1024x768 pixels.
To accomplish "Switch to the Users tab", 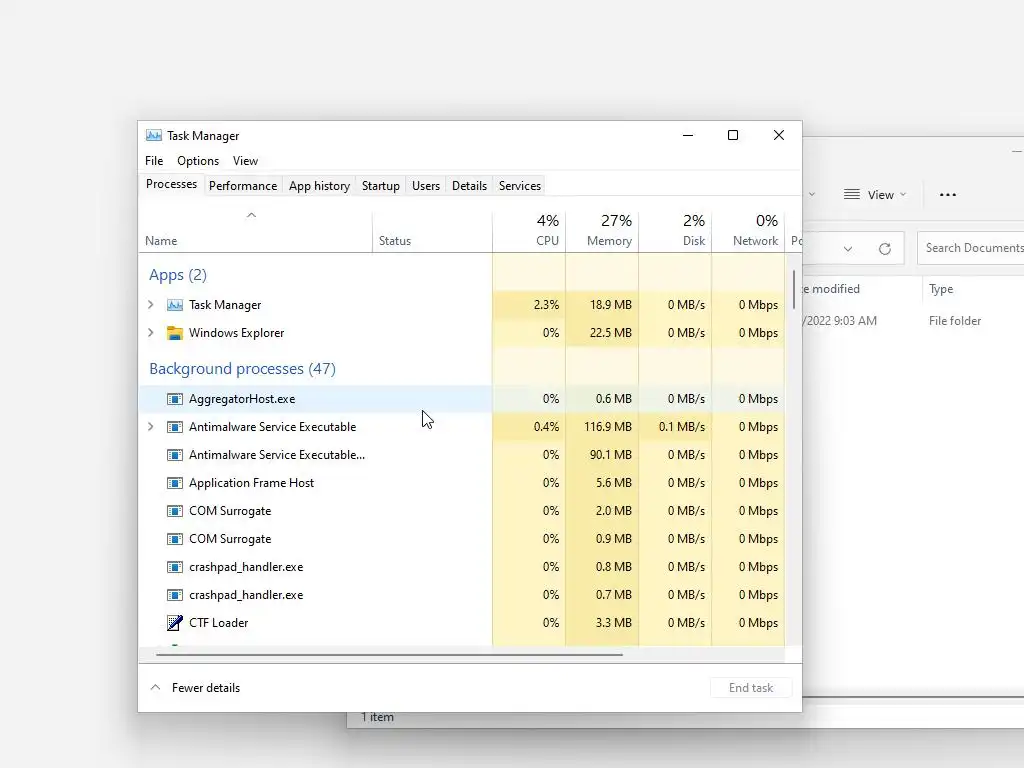I will pos(426,186).
